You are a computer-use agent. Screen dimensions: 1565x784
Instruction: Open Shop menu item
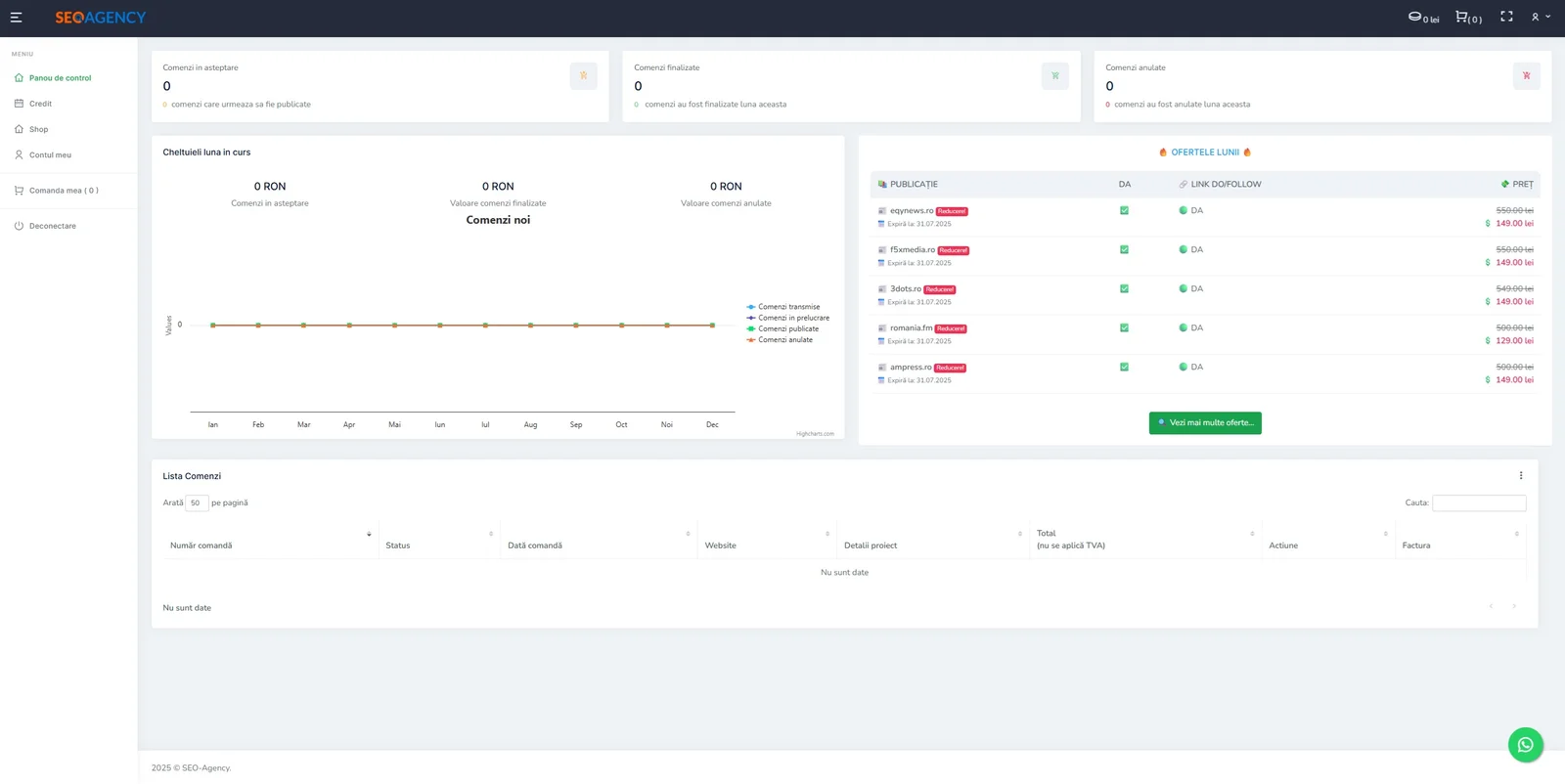(38, 129)
